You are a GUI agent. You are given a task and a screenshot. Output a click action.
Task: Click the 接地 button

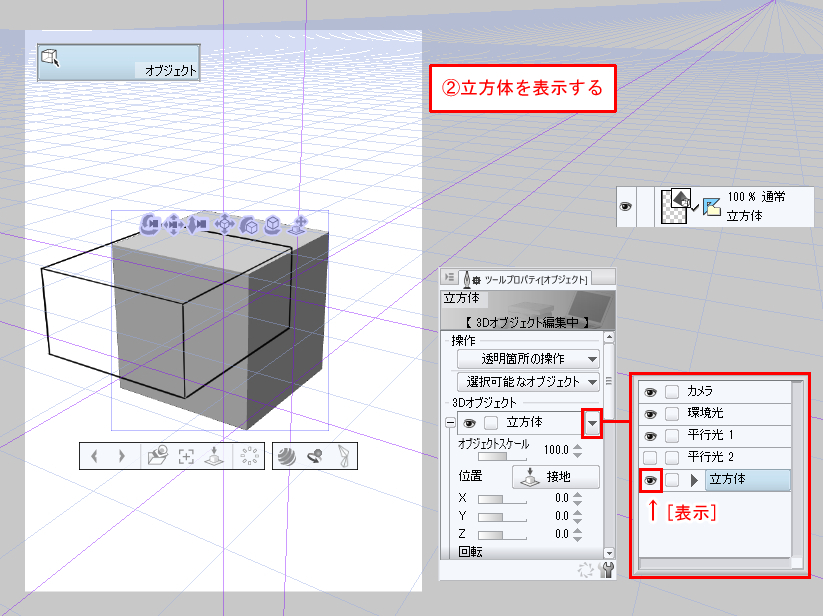point(555,476)
